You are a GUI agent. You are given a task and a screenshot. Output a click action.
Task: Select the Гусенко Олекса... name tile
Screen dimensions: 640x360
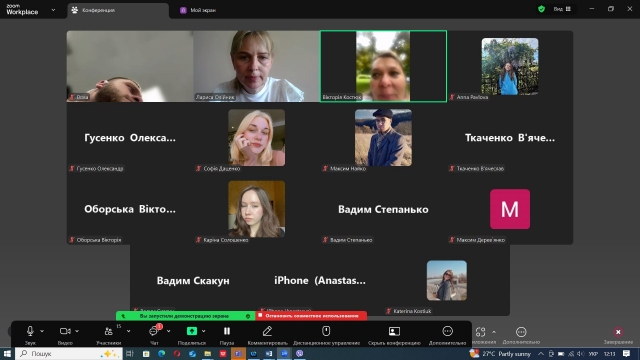[x=130, y=138]
